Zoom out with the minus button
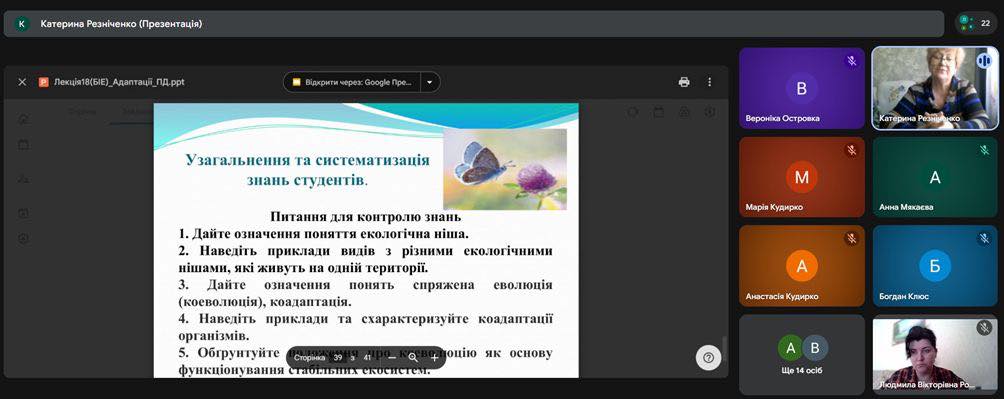Screen dimensions: 1004x399 click(392, 358)
